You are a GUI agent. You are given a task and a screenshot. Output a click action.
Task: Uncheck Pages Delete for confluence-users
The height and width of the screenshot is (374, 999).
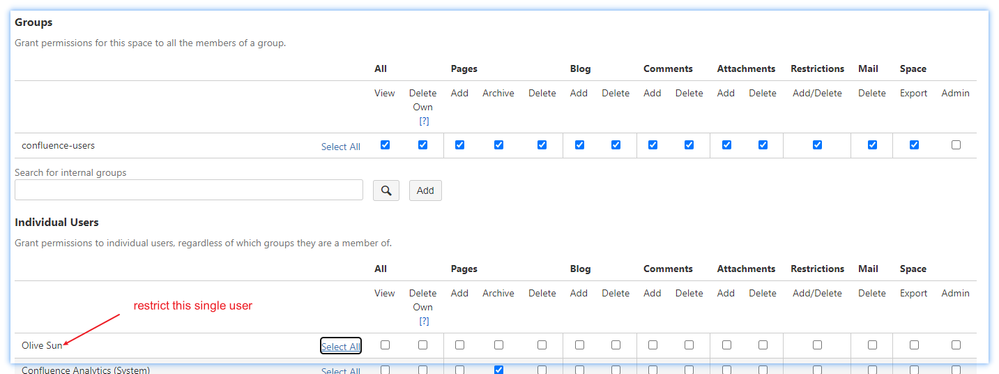[542, 145]
